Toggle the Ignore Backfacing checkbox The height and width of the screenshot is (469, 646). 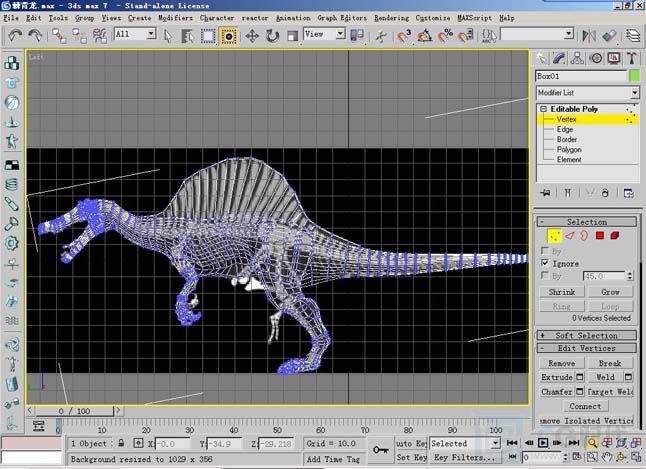point(545,263)
